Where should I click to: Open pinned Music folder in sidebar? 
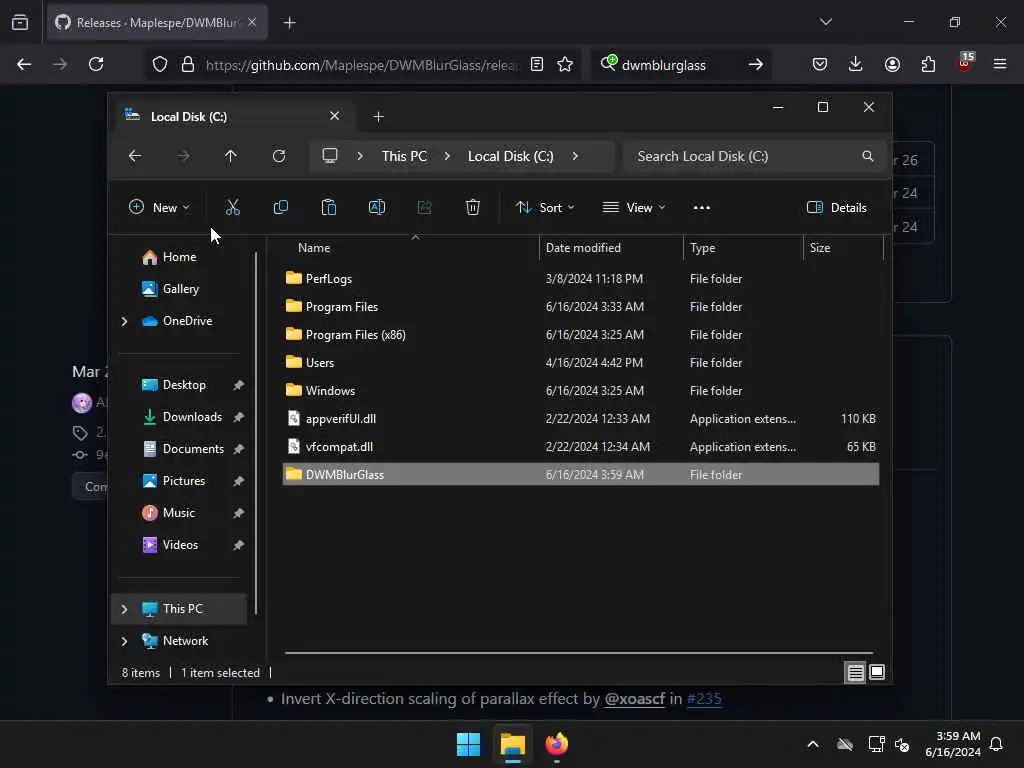(168, 513)
